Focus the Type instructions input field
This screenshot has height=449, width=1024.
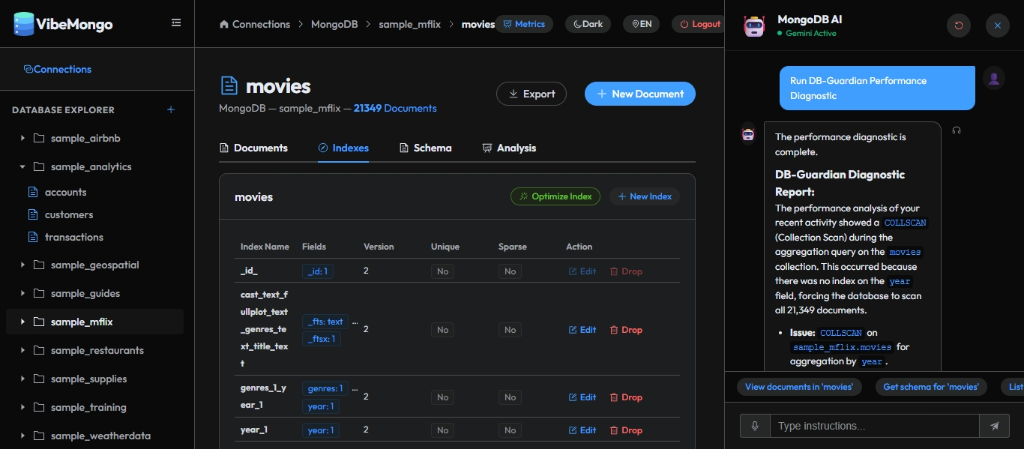[x=875, y=426]
